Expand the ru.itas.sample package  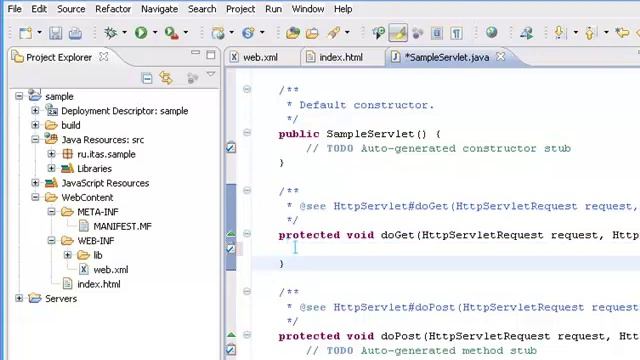pyautogui.click(x=51, y=154)
